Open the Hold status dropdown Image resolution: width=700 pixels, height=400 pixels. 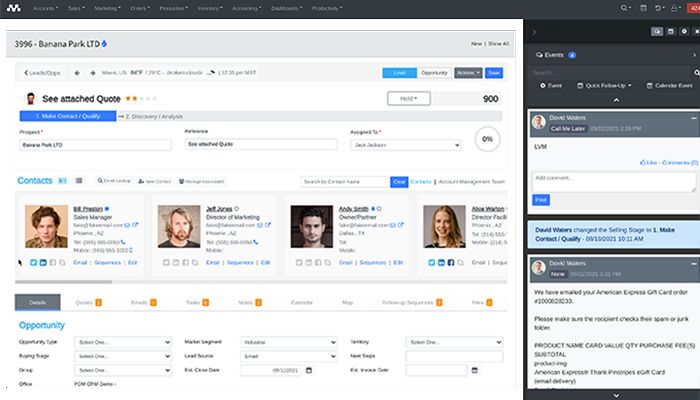coord(408,98)
